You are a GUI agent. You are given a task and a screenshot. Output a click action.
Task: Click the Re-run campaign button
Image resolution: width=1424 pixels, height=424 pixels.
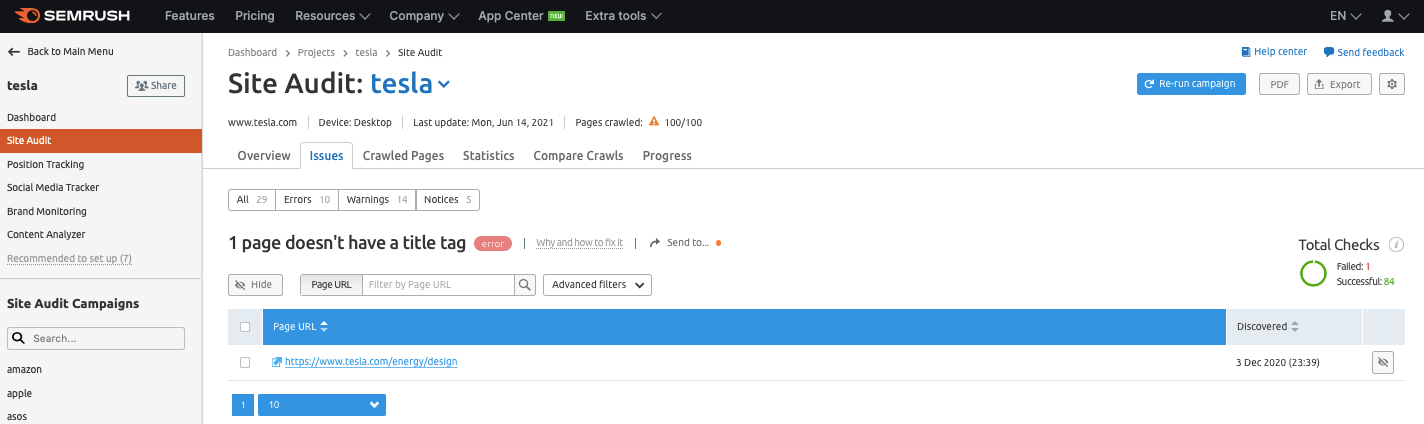[x=1191, y=84]
